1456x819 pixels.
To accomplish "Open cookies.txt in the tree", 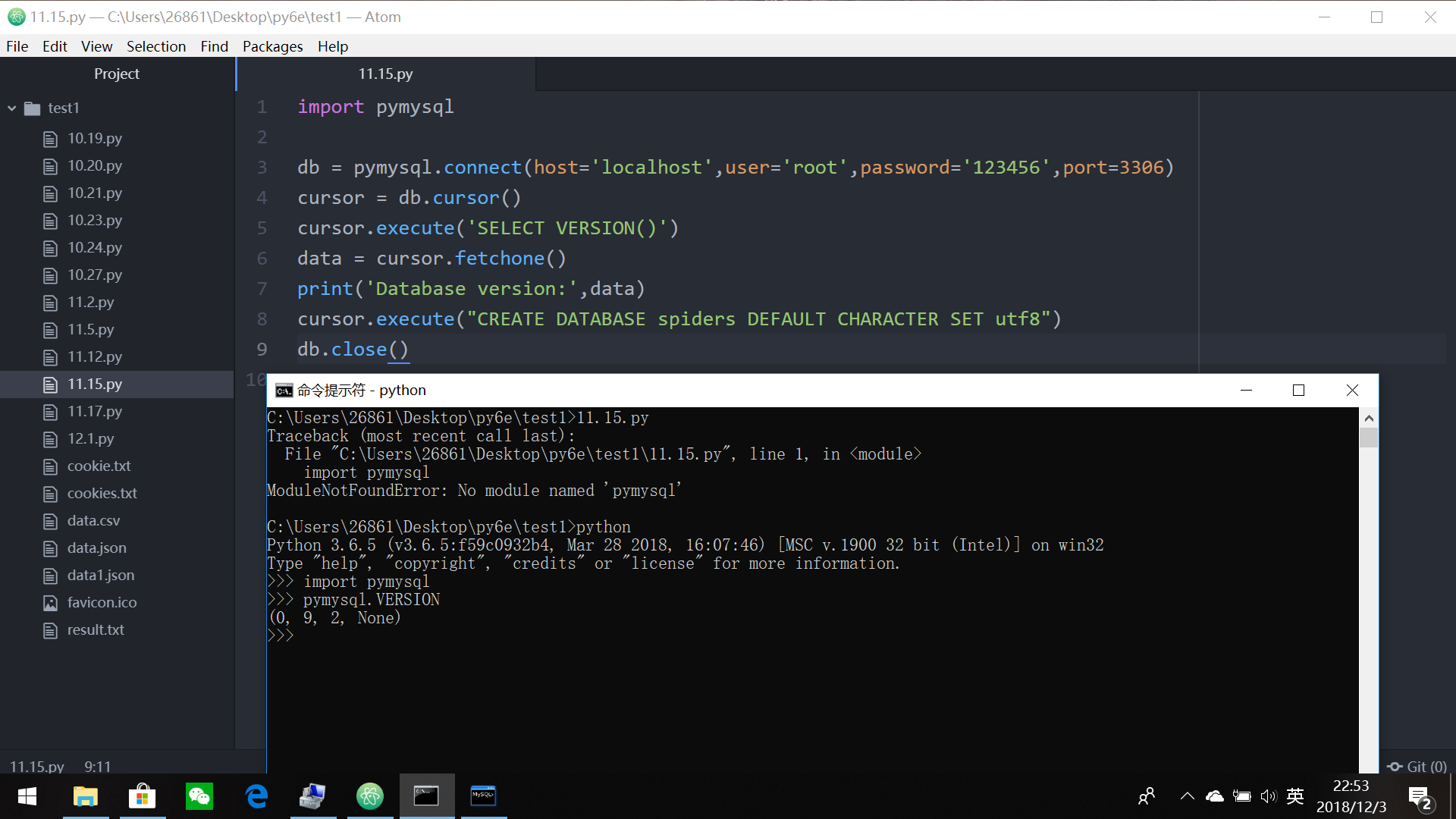I will tap(102, 493).
